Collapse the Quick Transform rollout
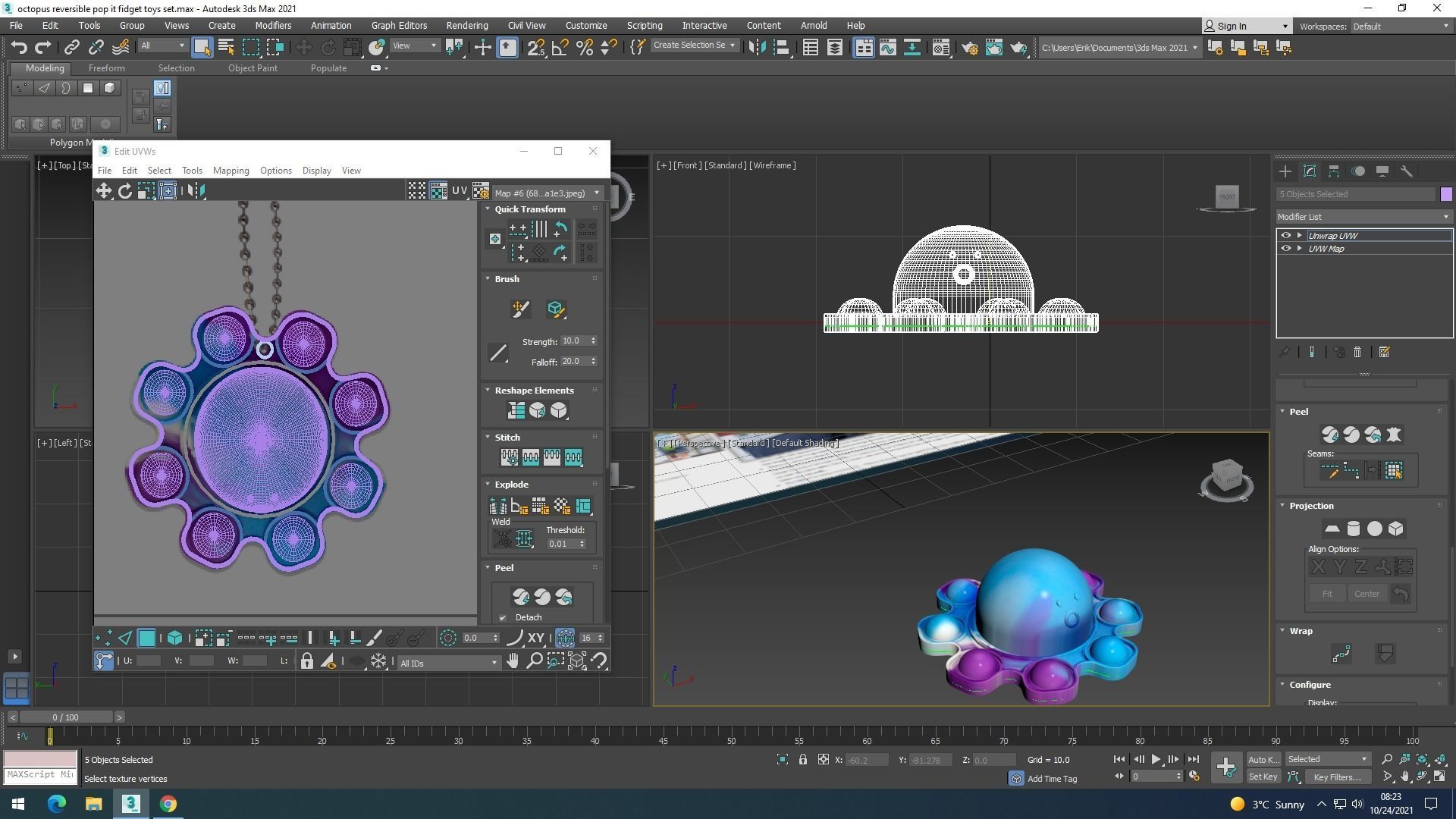 click(529, 209)
